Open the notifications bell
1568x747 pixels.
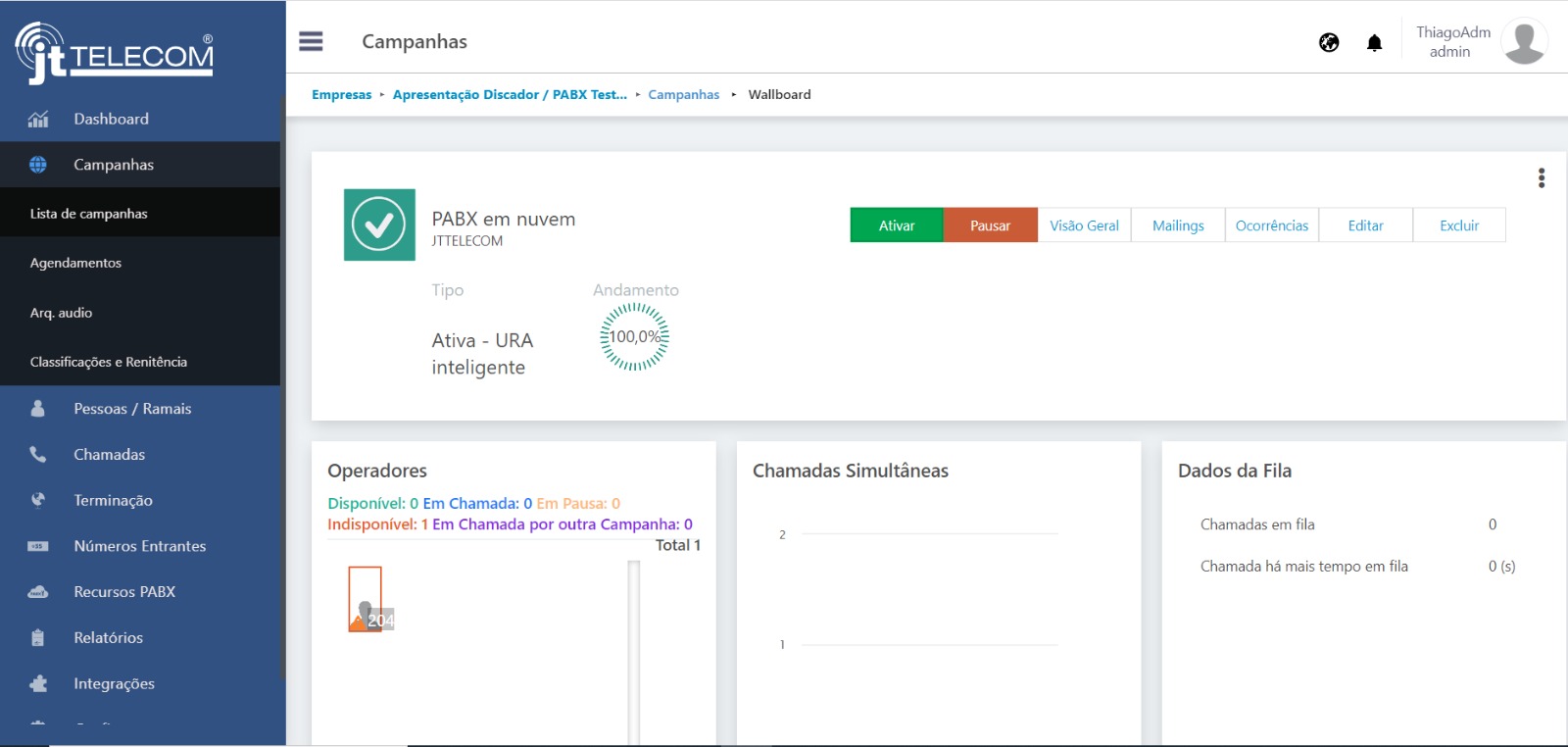[1374, 42]
